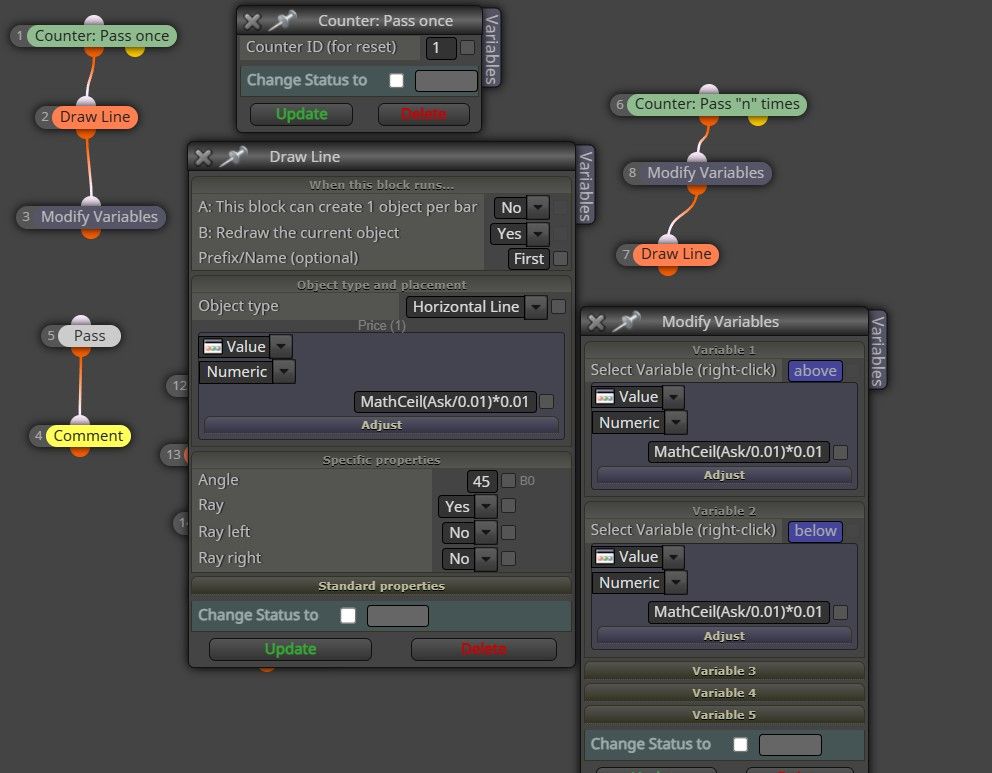Open the Value dropdown in Draw Line panel
The height and width of the screenshot is (773, 992).
pos(282,347)
